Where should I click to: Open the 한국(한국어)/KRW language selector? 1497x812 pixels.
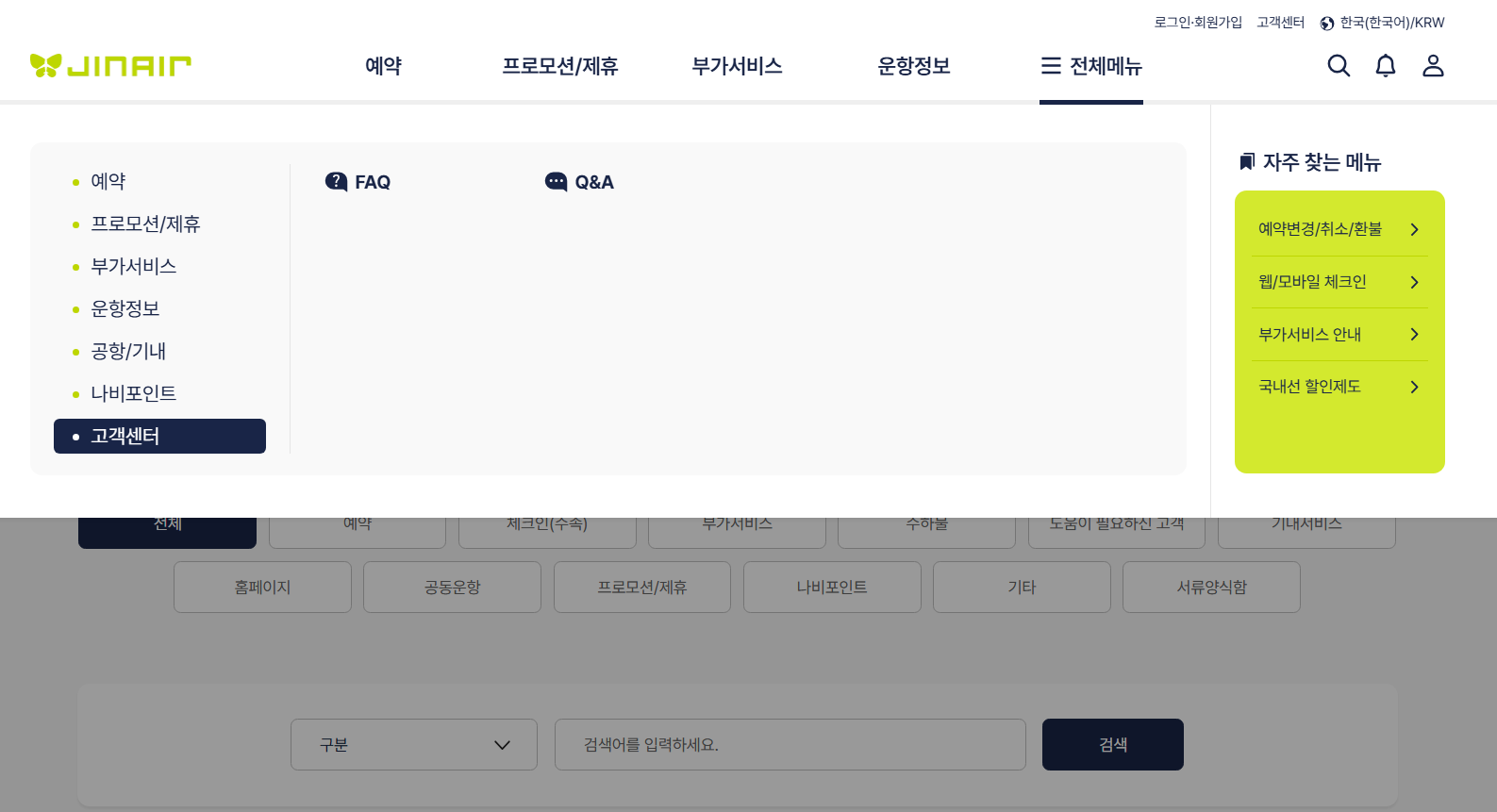click(1382, 23)
